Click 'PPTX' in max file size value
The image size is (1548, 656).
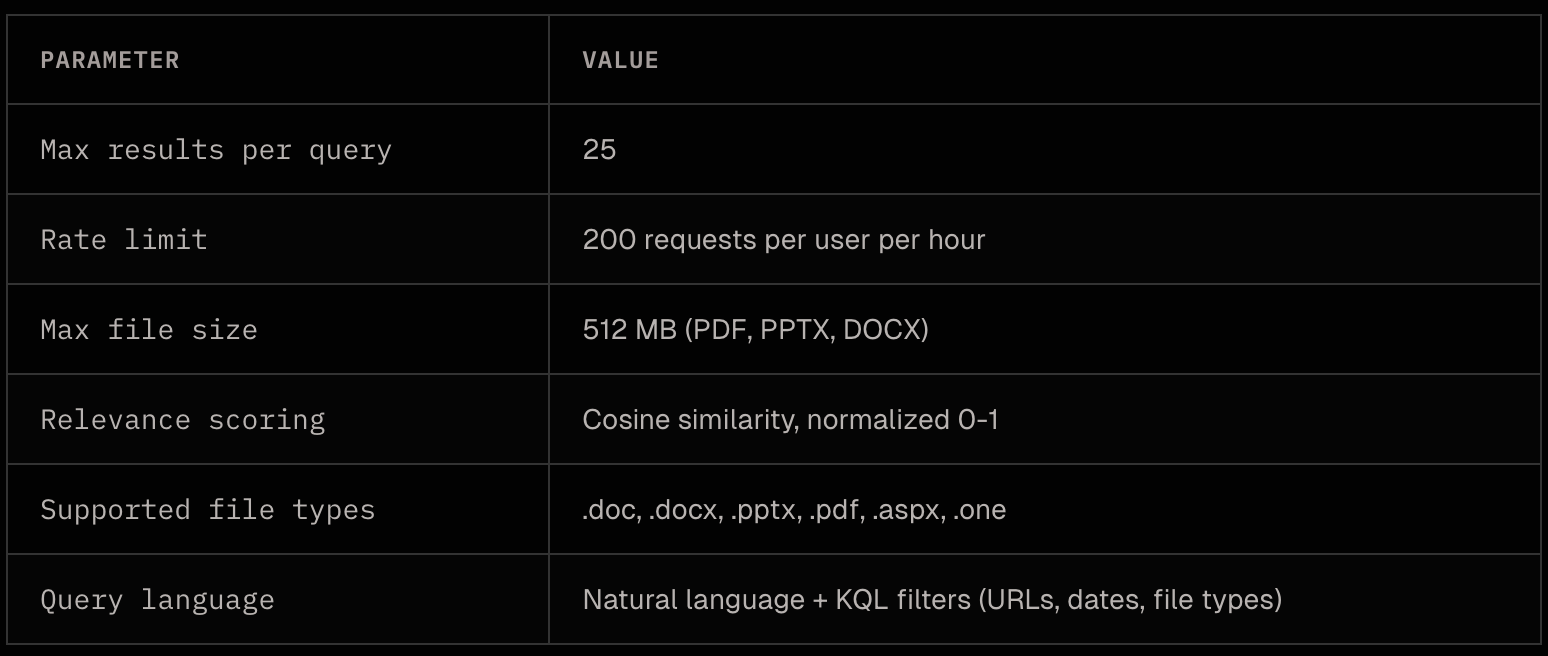click(x=796, y=330)
